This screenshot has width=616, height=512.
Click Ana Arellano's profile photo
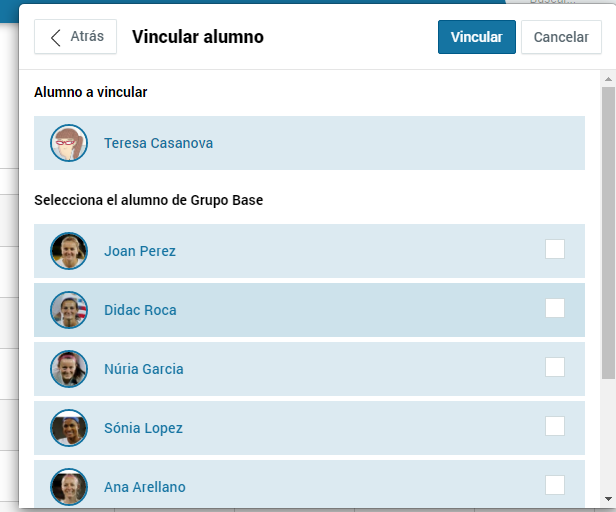pos(69,486)
